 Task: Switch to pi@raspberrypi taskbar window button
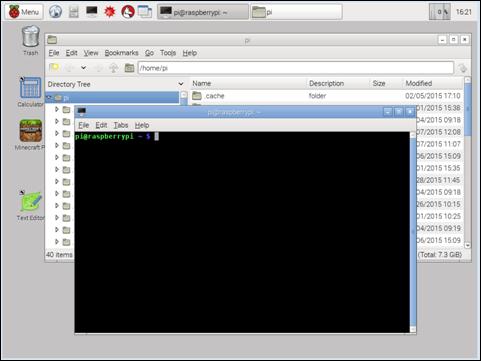click(x=203, y=12)
